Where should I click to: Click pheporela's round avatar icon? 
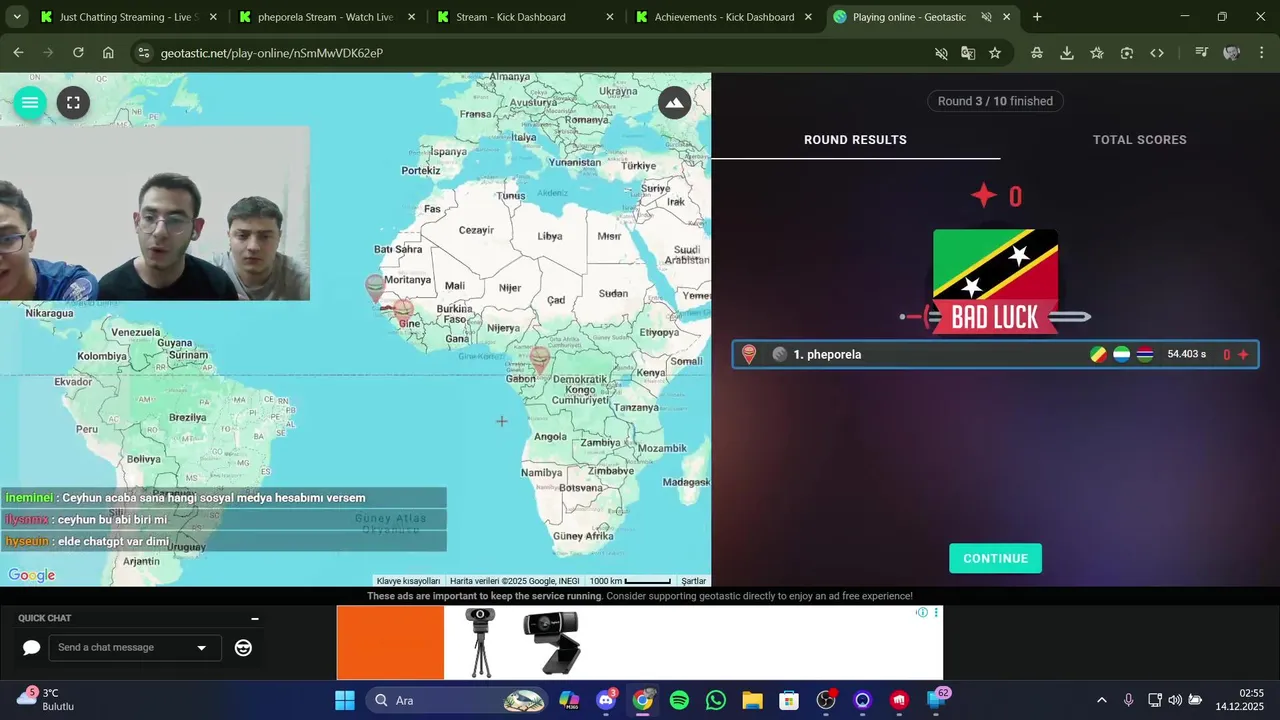(780, 354)
